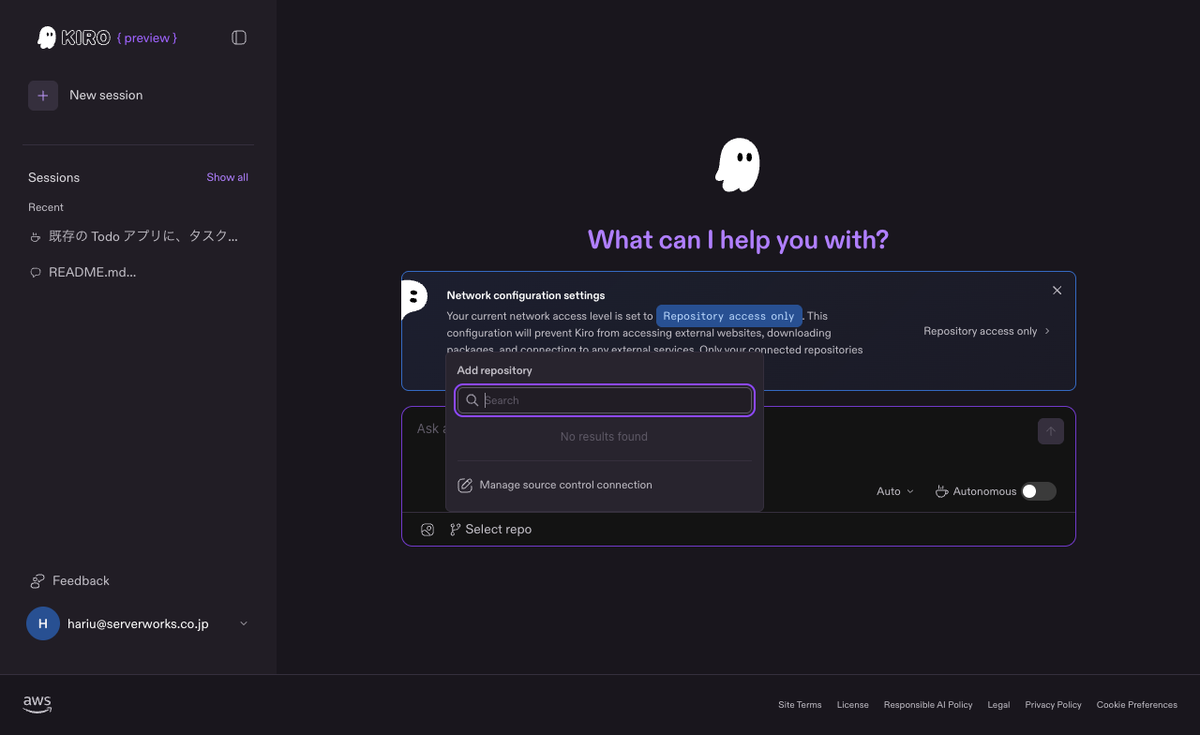The width and height of the screenshot is (1200, 735).
Task: Open Cookie Preferences link
Action: pyautogui.click(x=1137, y=705)
